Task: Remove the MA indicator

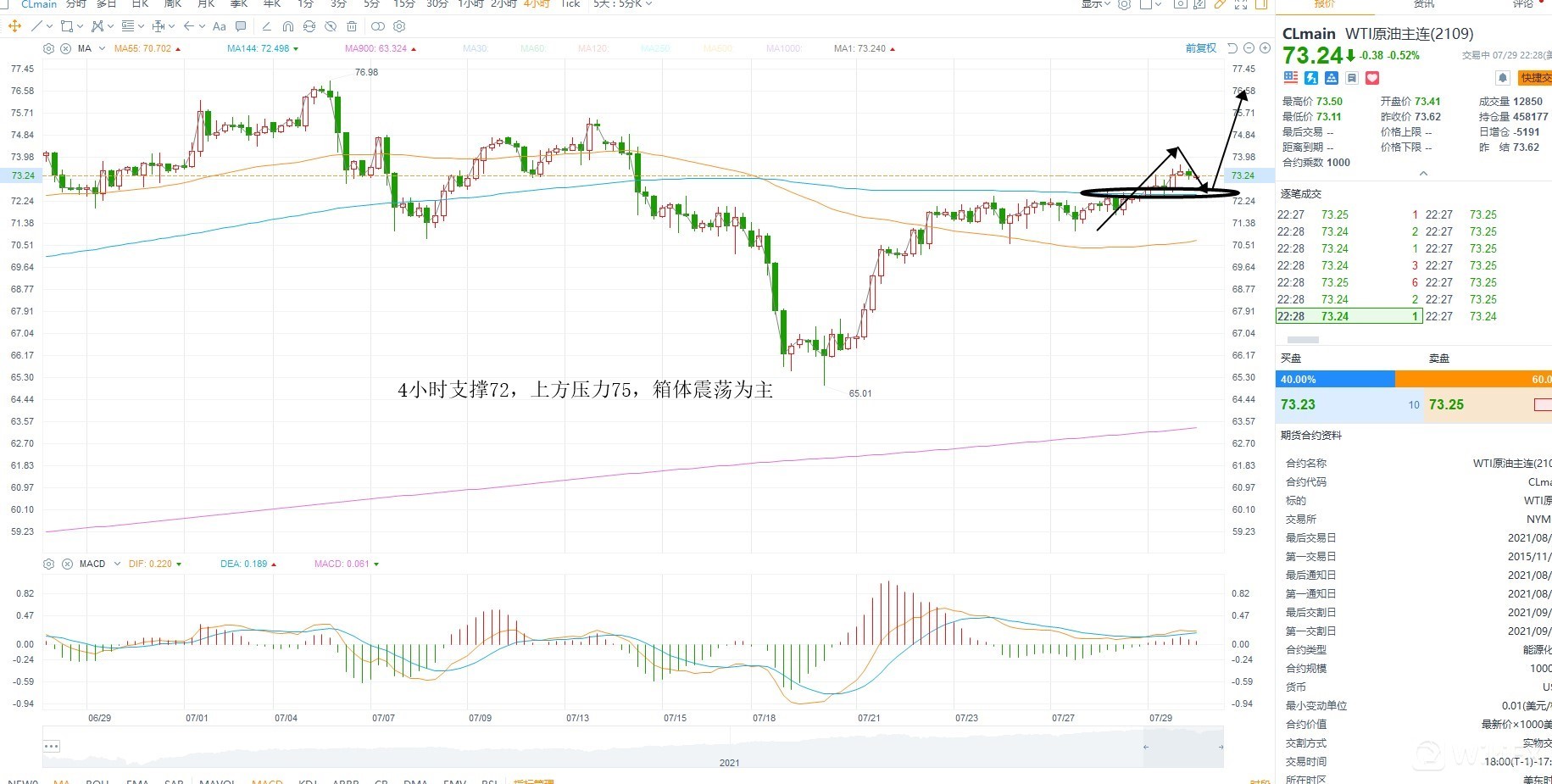Action: [x=66, y=48]
